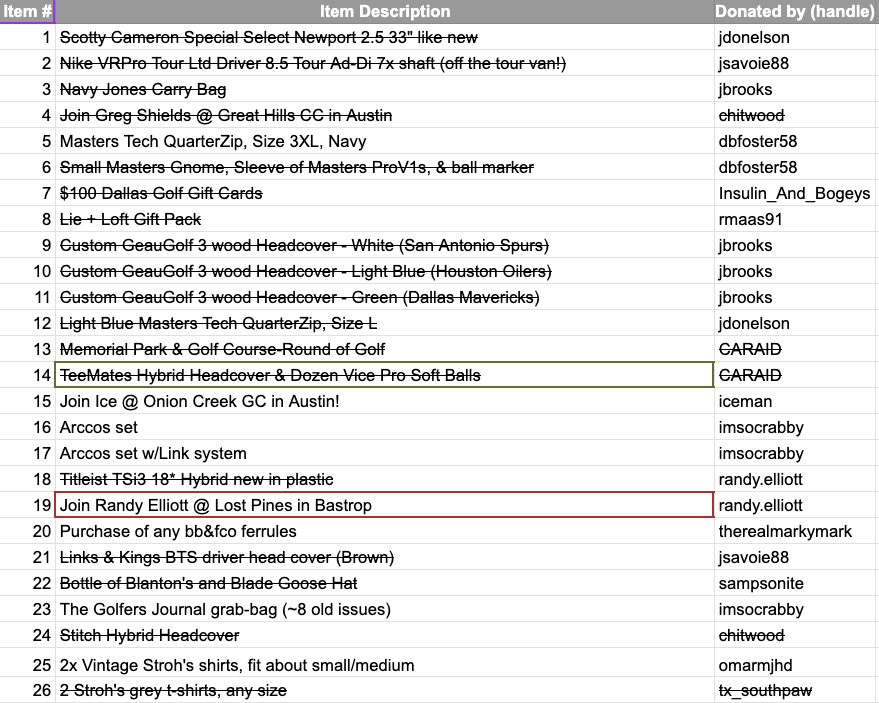879x703 pixels.
Task: Select the San Antonio Spurs headcover cell
Action: (x=385, y=245)
